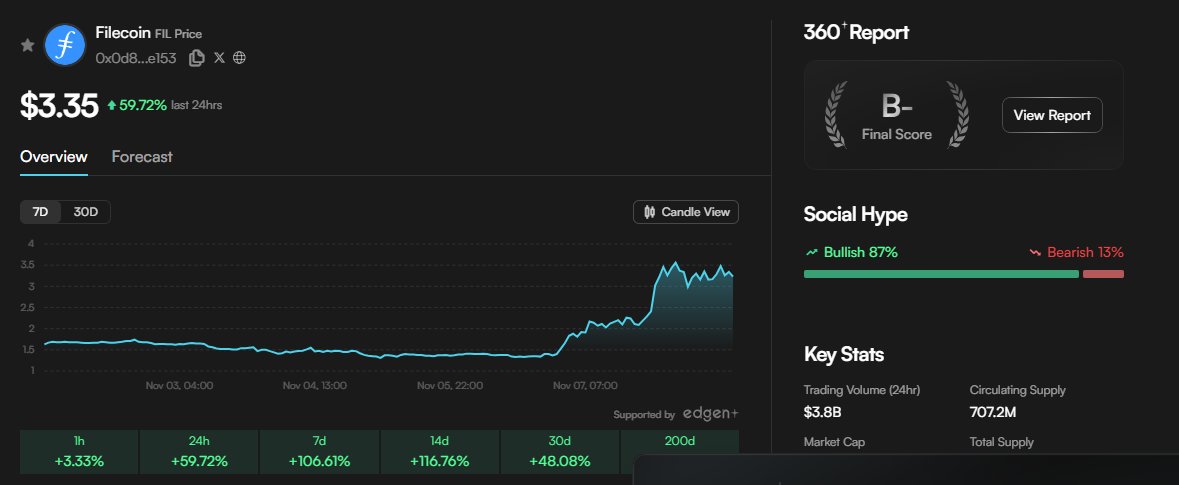Open the Filecoin website globe icon
Screen dimensions: 1179x485
click(239, 58)
